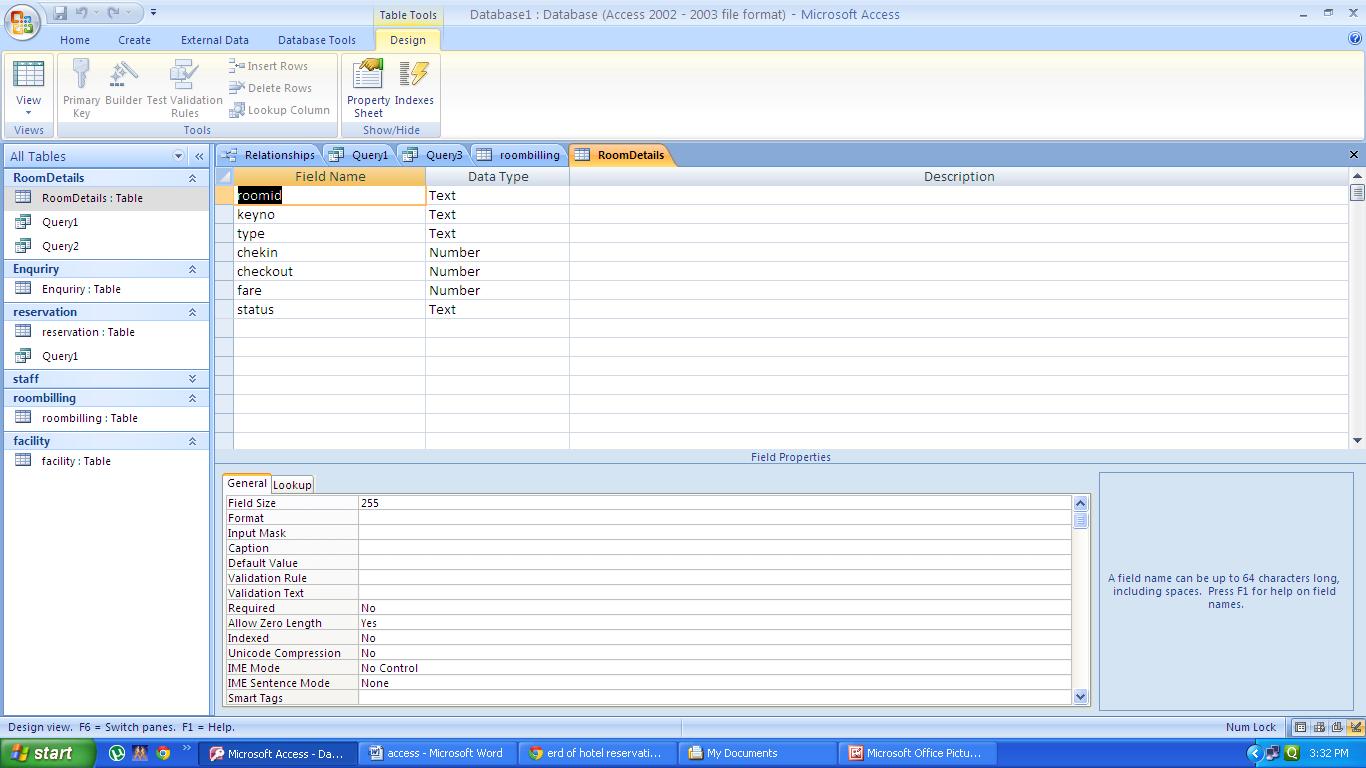
Task: Open the Property Sheet
Action: coord(368,88)
